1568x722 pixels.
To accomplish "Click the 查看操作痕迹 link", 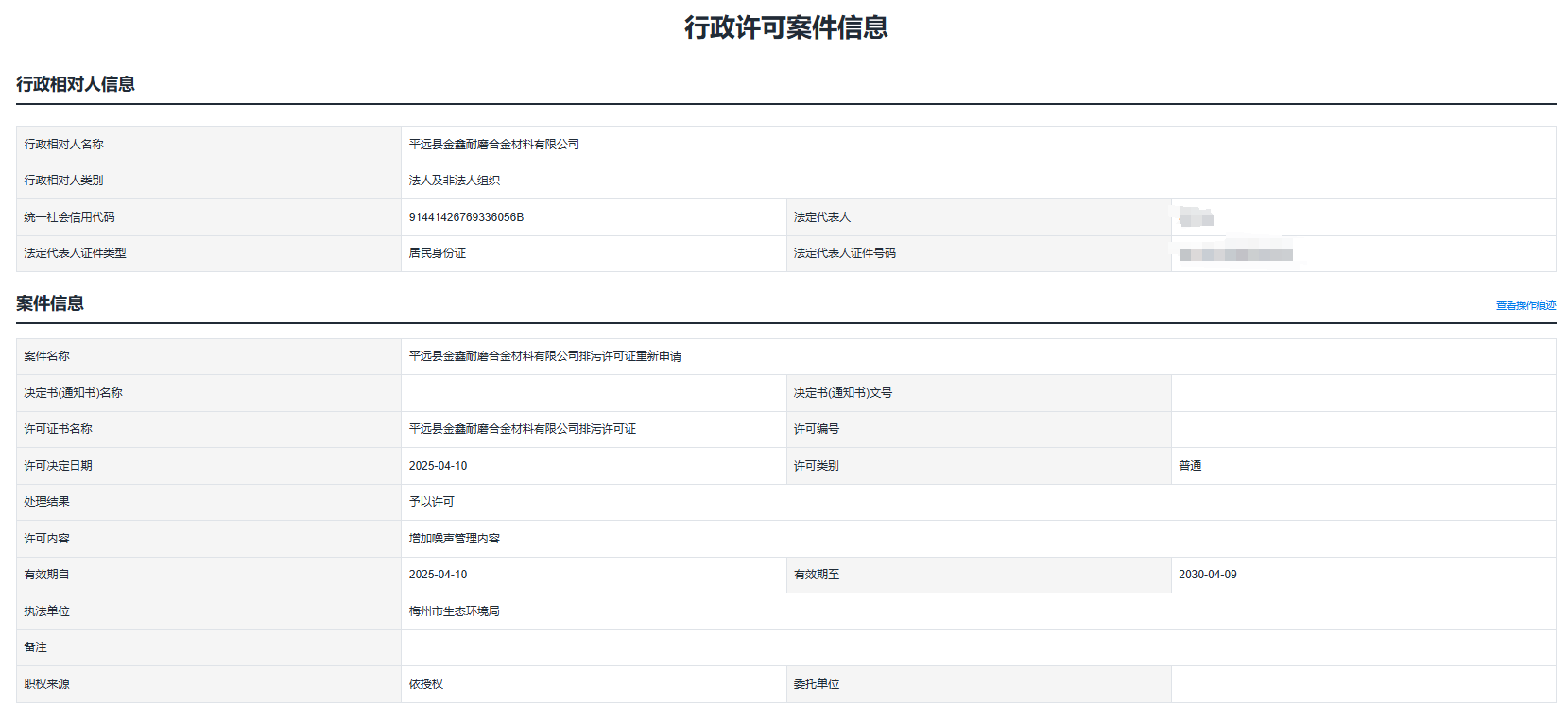I will click(1525, 305).
